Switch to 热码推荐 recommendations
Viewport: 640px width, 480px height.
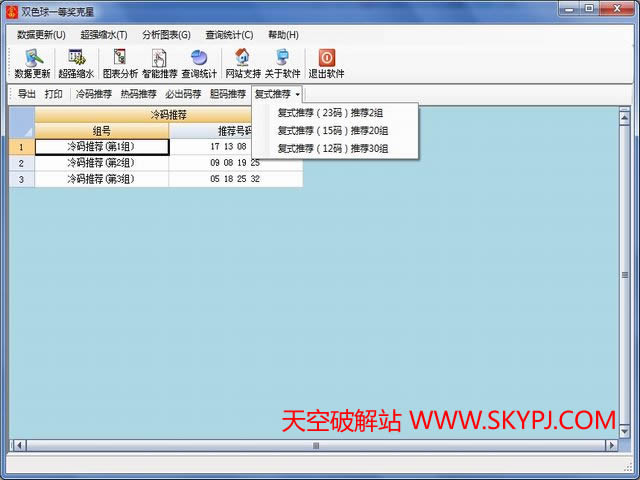click(139, 94)
